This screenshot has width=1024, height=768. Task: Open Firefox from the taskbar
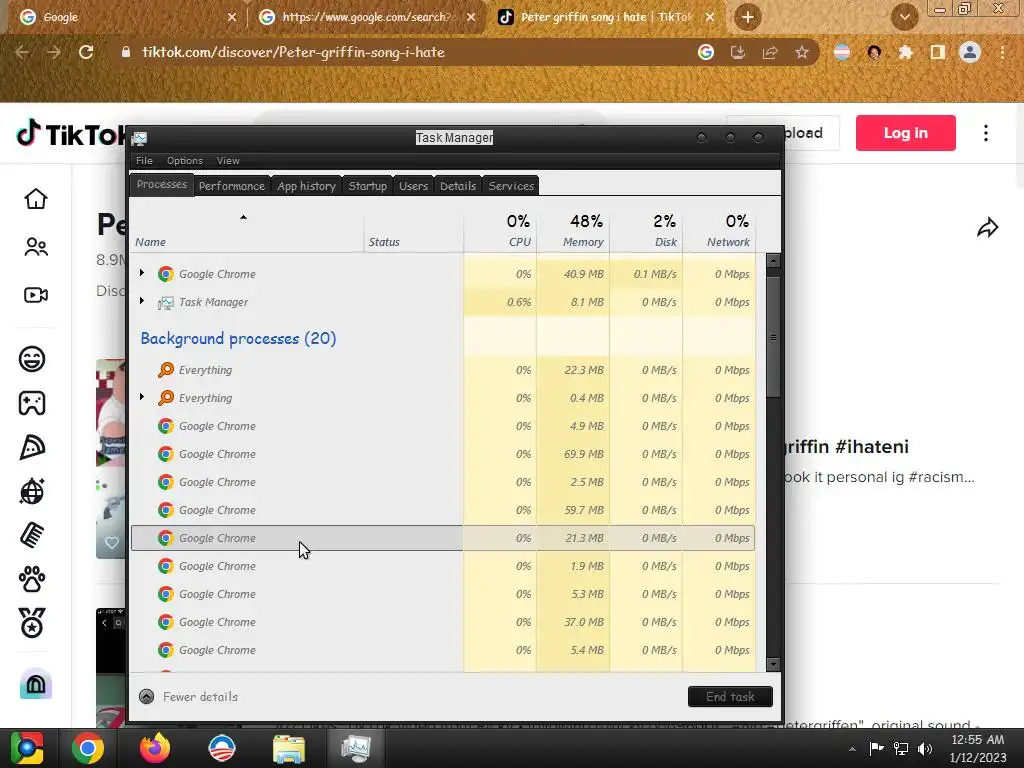coord(155,748)
